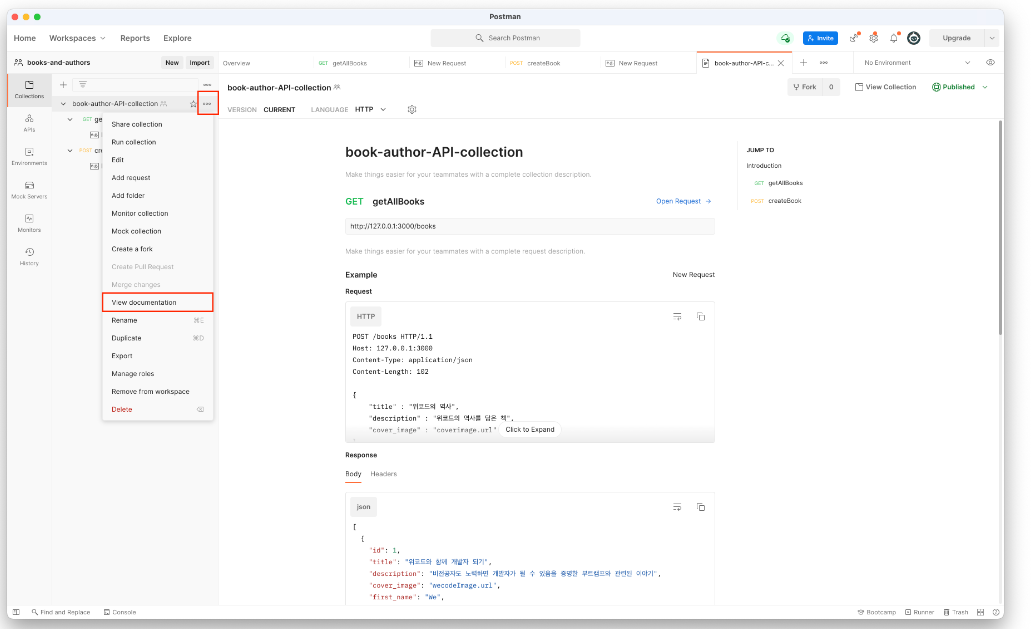Open the collection's three-dot actions menu
The width and height of the screenshot is (1033, 629).
click(x=208, y=104)
